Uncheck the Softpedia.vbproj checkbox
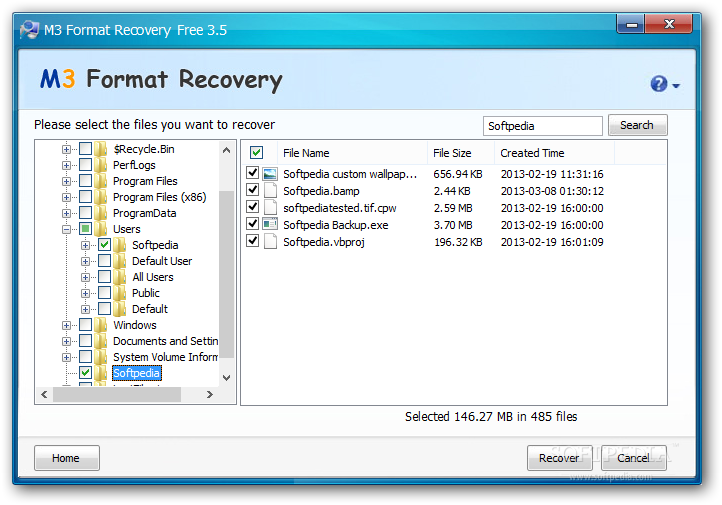 (x=252, y=240)
